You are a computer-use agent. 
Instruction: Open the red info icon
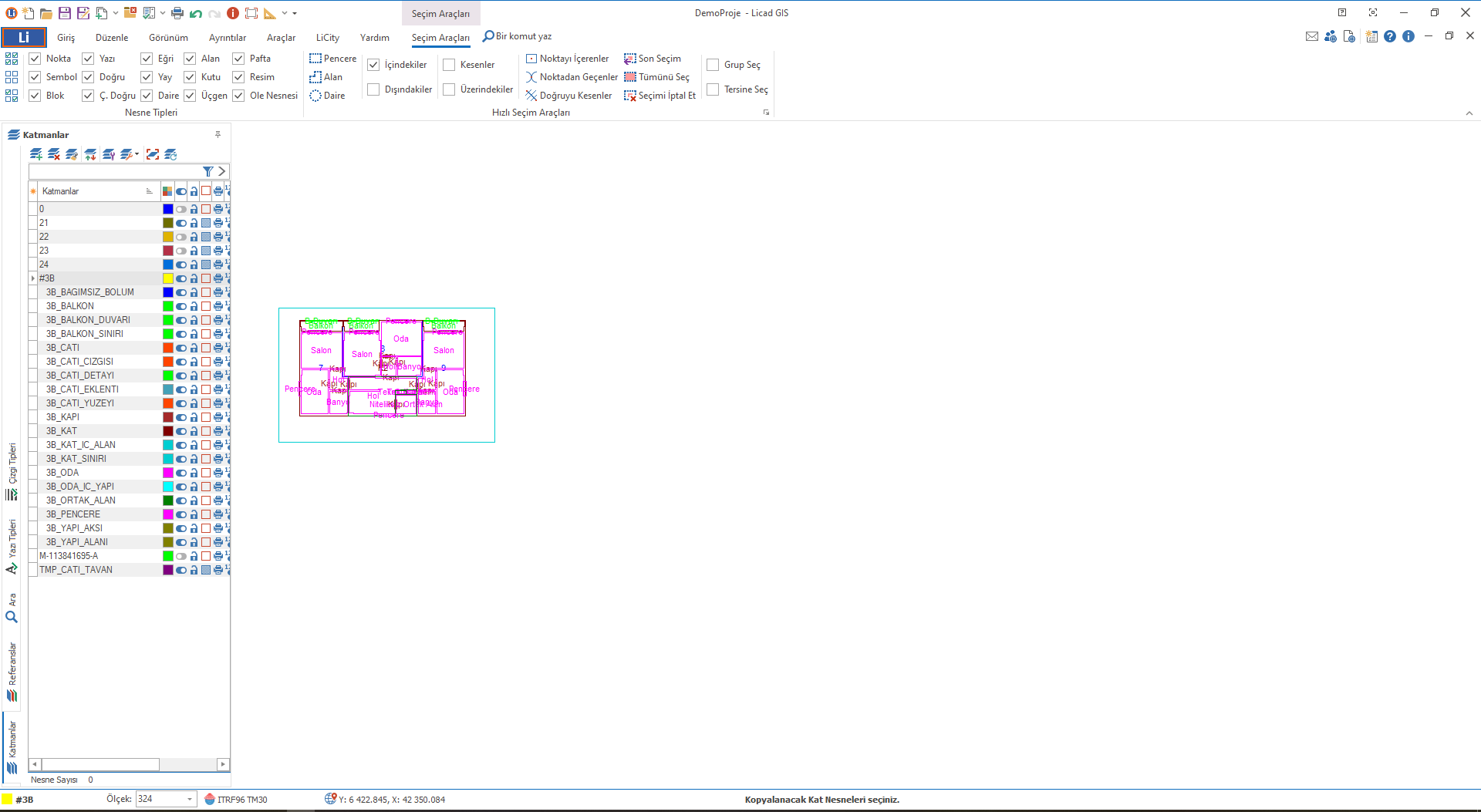coord(233,13)
